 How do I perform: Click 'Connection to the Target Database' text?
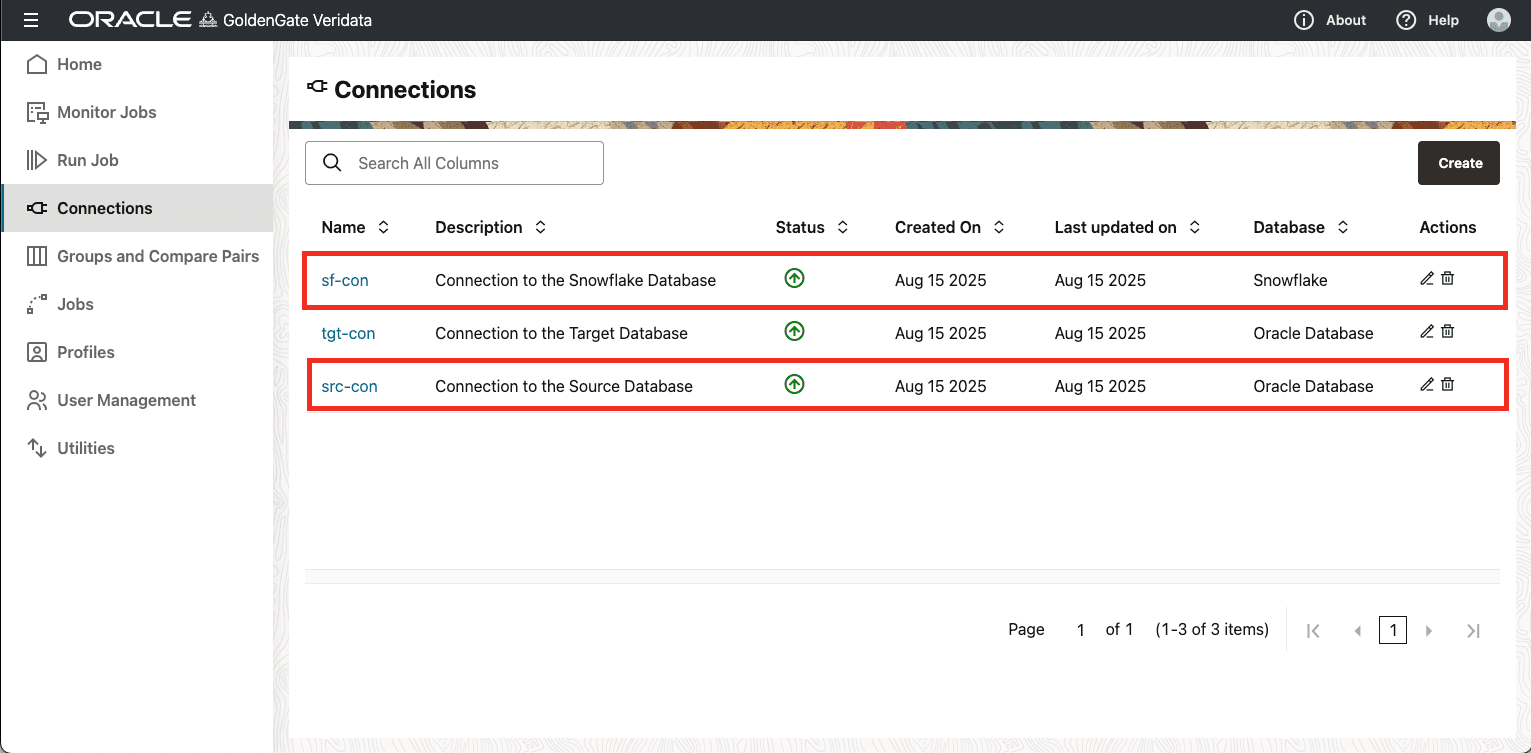coord(561,333)
